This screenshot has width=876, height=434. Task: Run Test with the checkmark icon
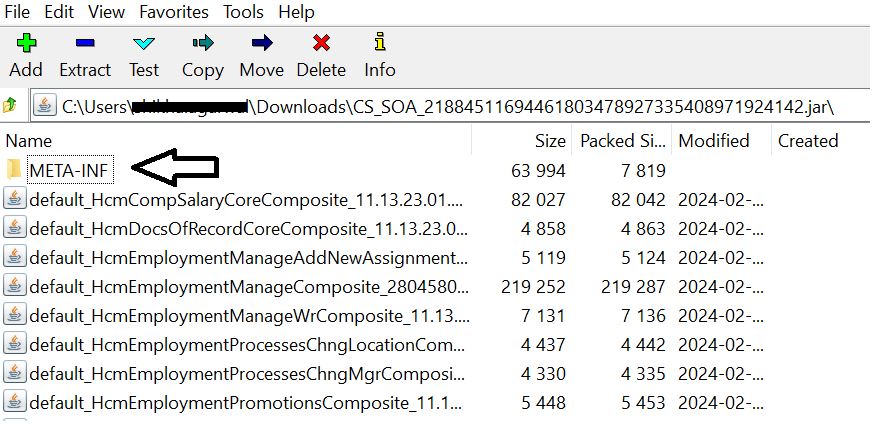[x=144, y=43]
